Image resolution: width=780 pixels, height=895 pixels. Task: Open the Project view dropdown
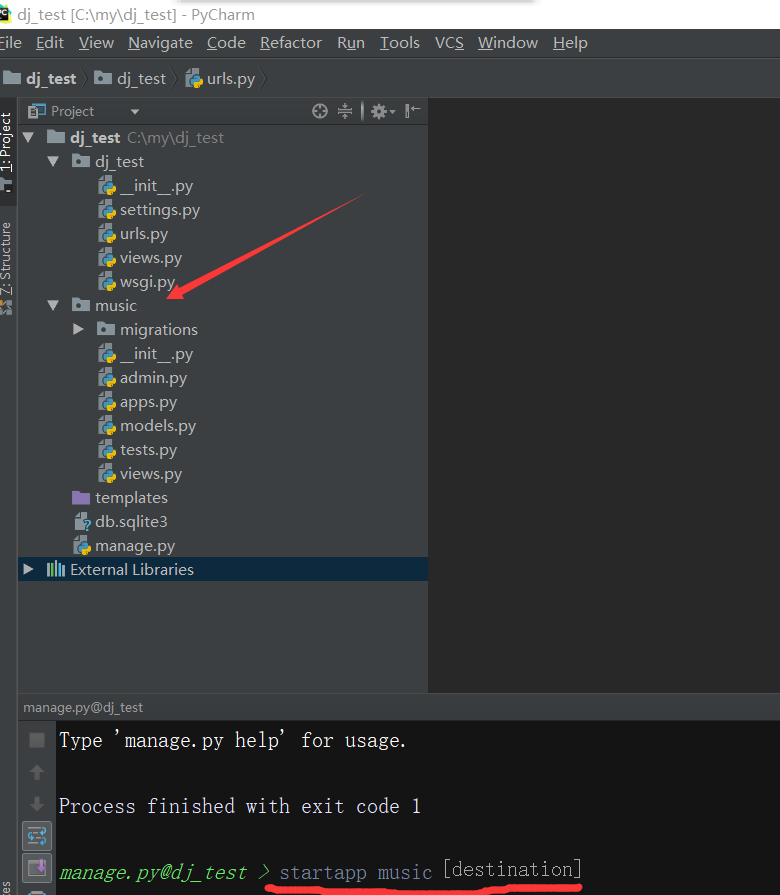(135, 111)
